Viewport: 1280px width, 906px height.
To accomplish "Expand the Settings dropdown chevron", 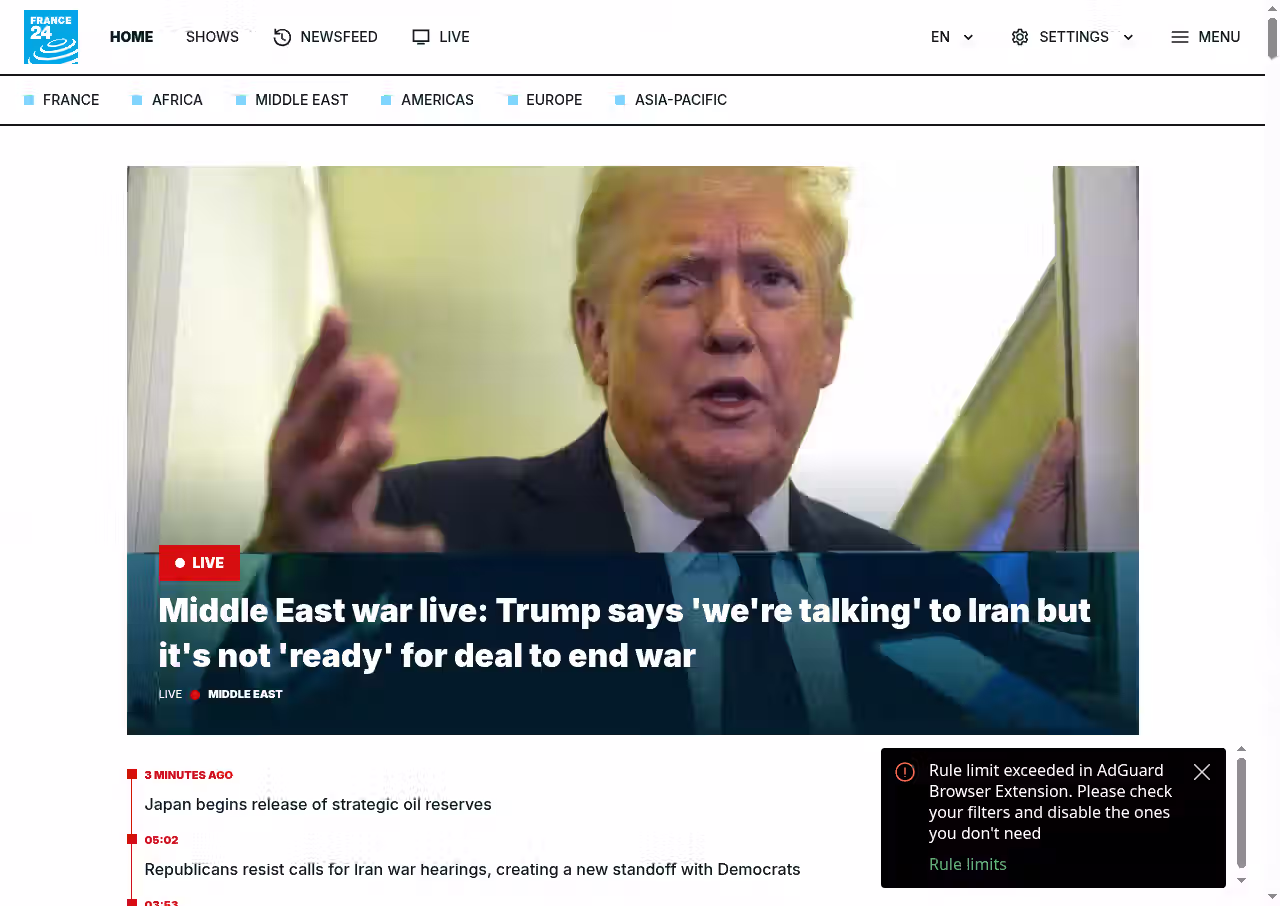I will 1128,37.
